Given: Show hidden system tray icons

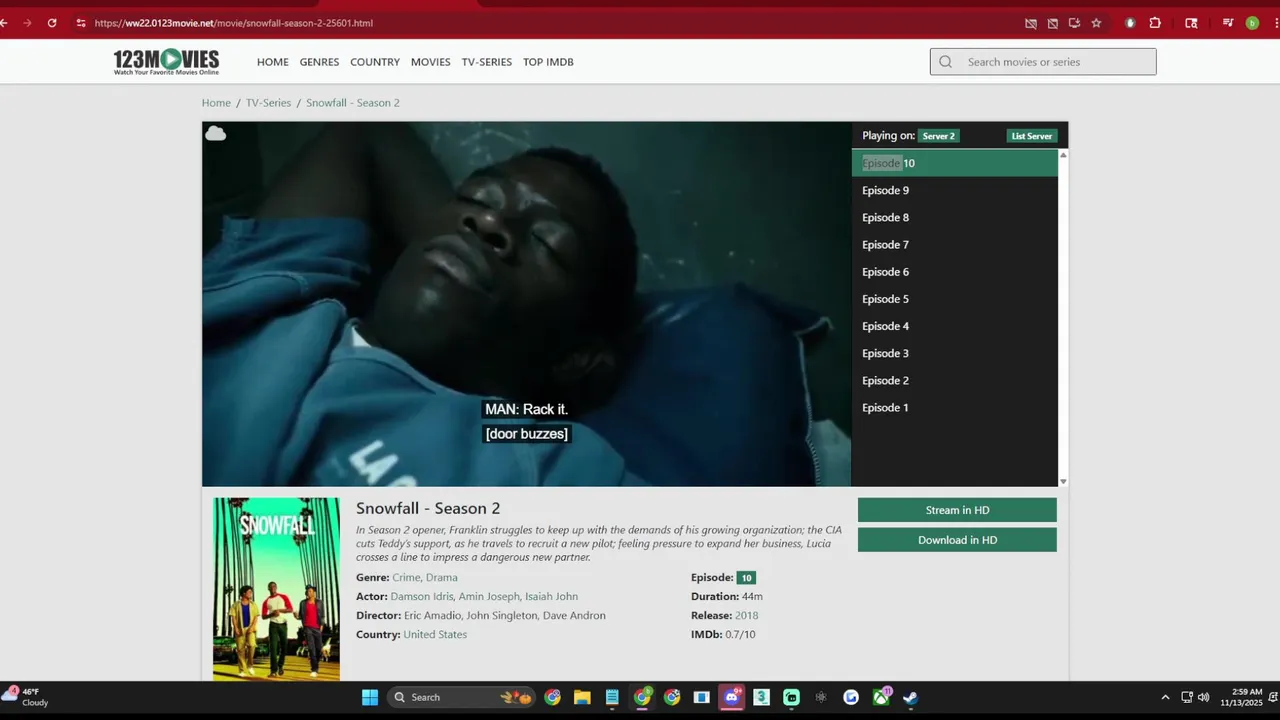Looking at the screenshot, I should pos(1165,697).
